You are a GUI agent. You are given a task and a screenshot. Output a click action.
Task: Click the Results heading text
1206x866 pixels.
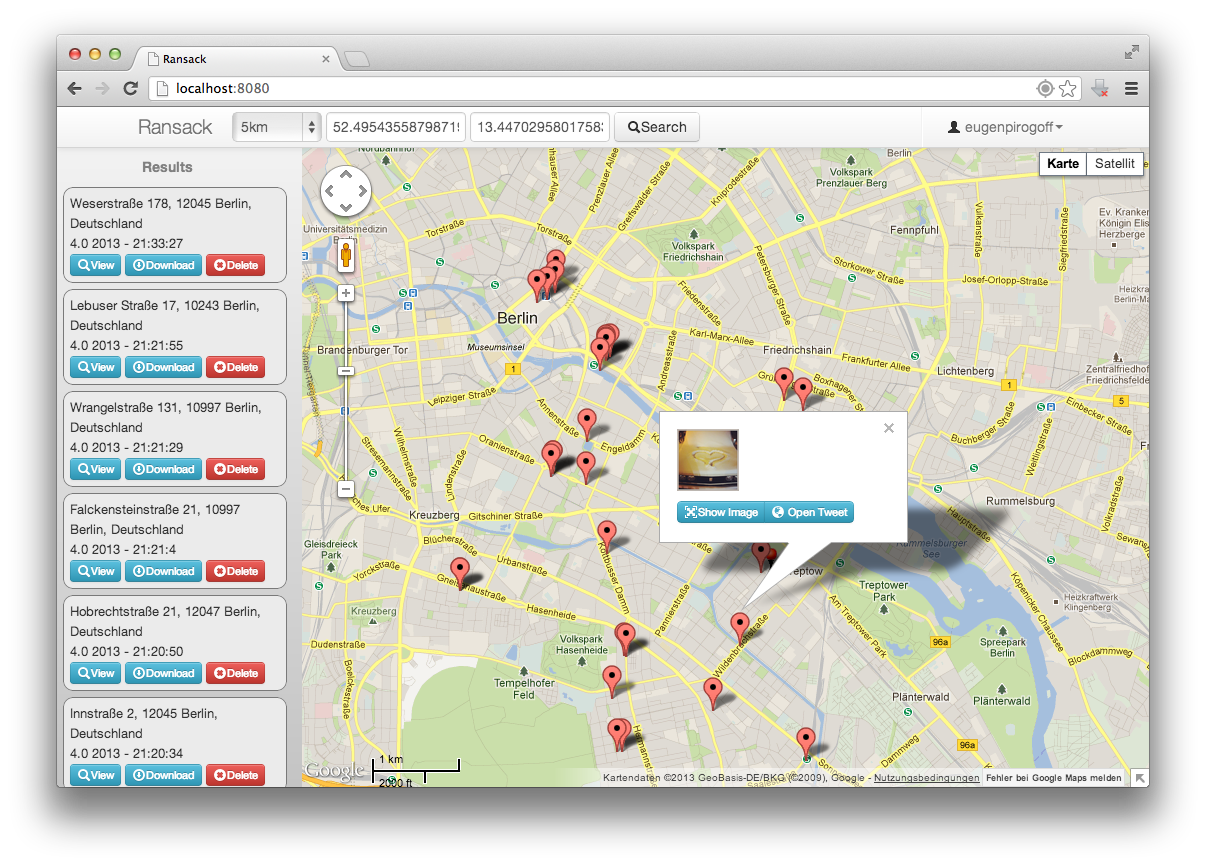click(x=167, y=167)
